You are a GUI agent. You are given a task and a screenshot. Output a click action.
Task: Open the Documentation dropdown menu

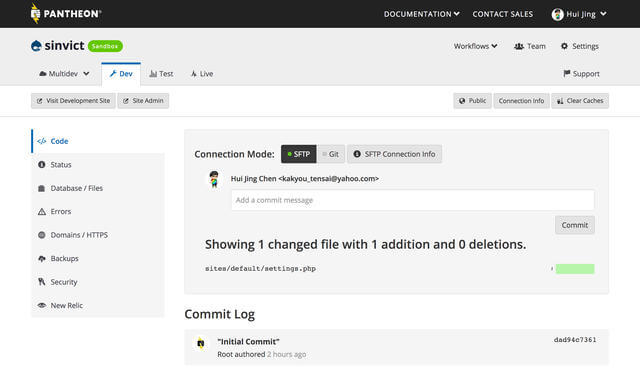[422, 14]
